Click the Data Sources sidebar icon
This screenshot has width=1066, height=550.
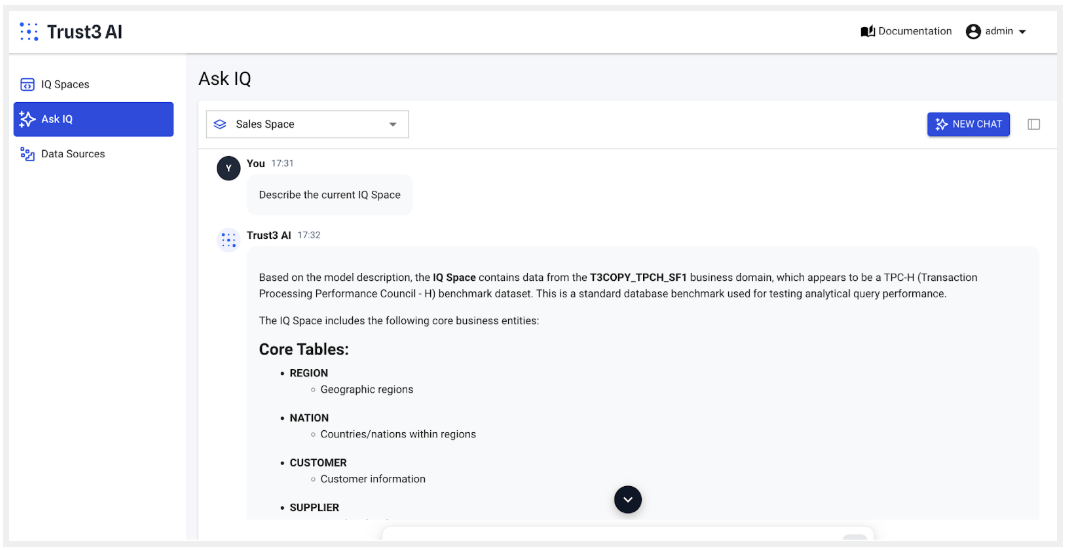pyautogui.click(x=28, y=154)
